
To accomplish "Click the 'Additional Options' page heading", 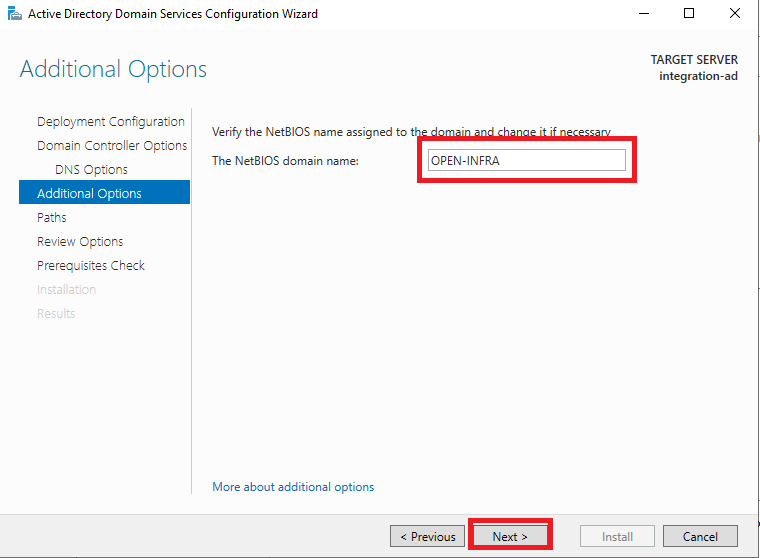I will (113, 69).
